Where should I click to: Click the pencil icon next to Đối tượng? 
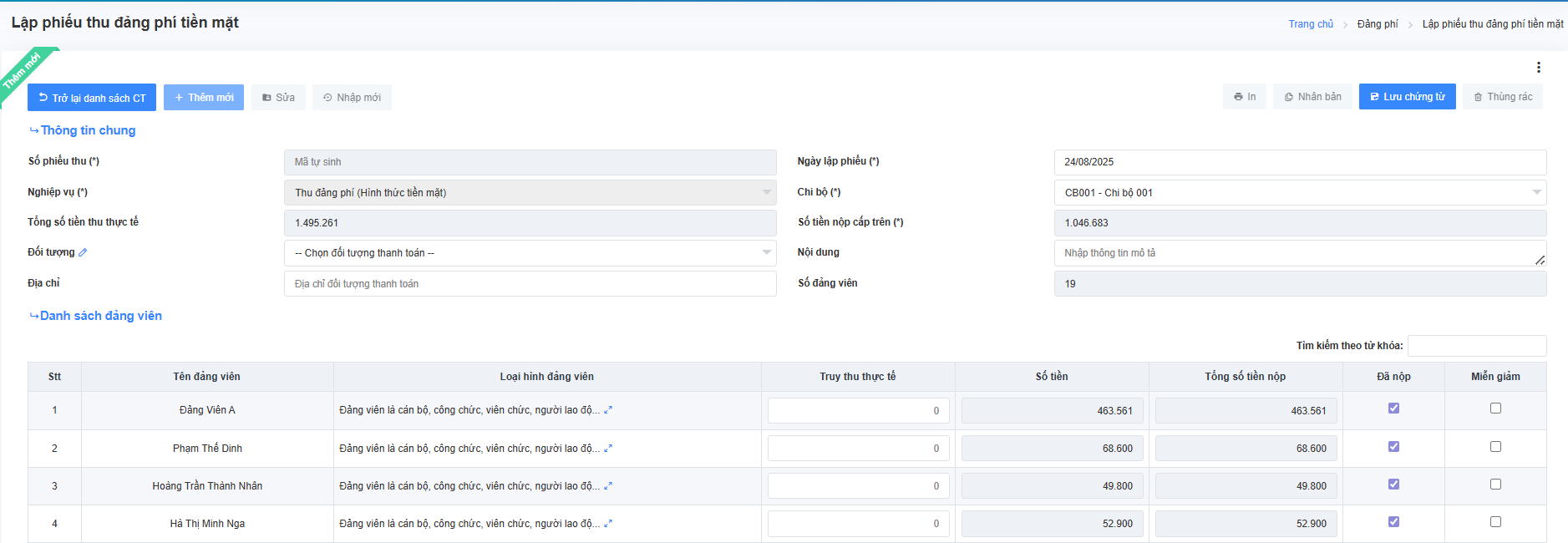coord(83,252)
